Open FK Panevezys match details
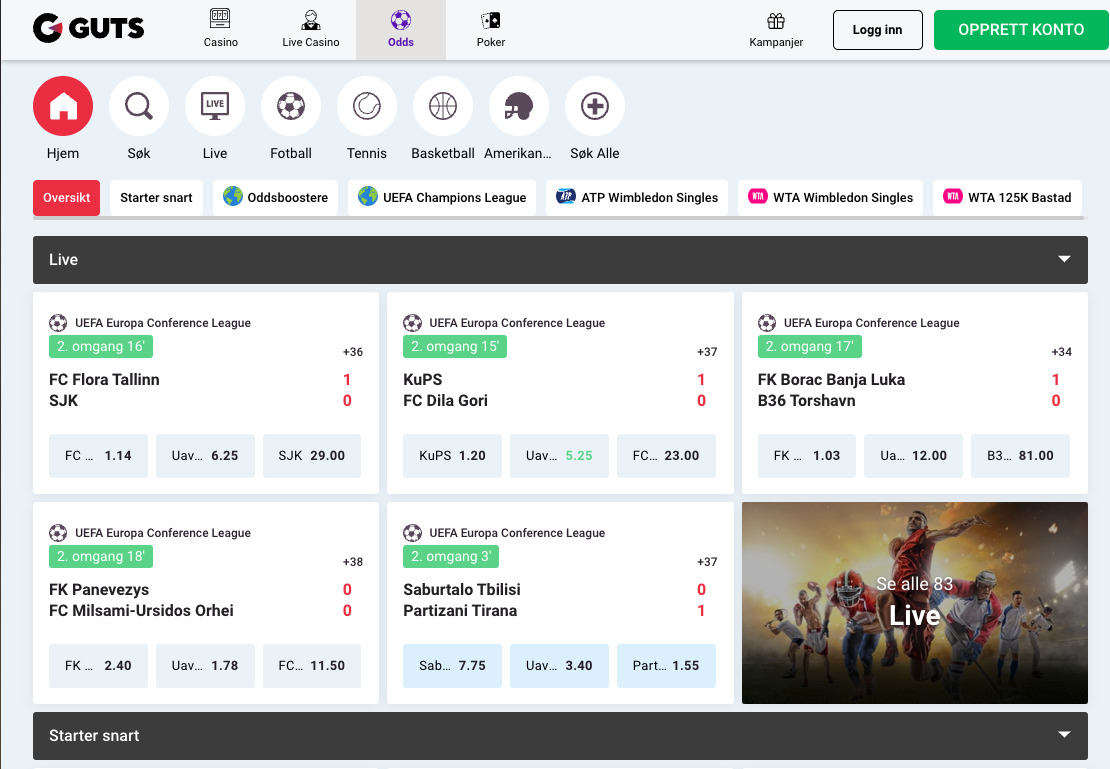Image resolution: width=1110 pixels, height=769 pixels. (99, 590)
